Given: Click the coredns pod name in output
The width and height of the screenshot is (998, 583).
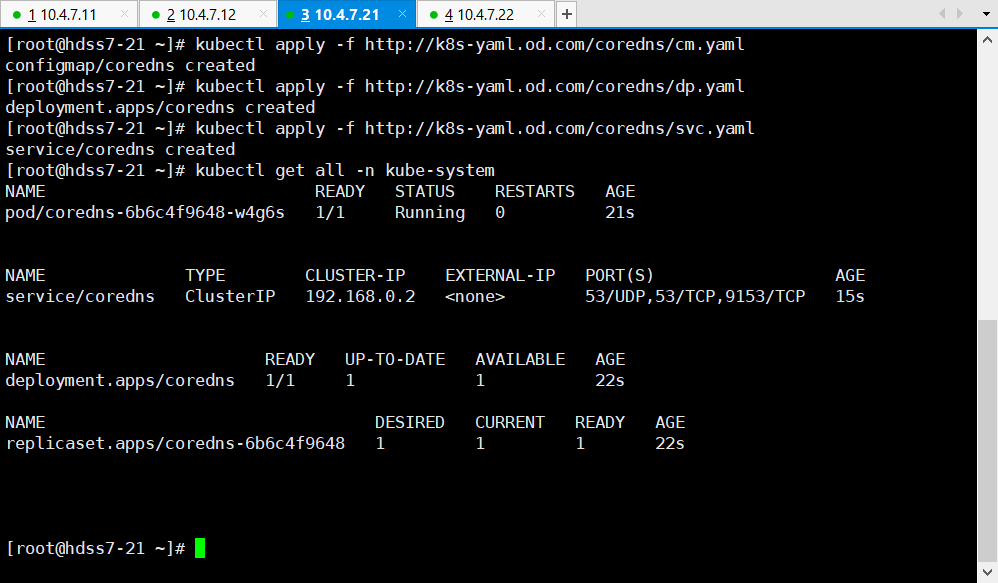Looking at the screenshot, I should (145, 212).
